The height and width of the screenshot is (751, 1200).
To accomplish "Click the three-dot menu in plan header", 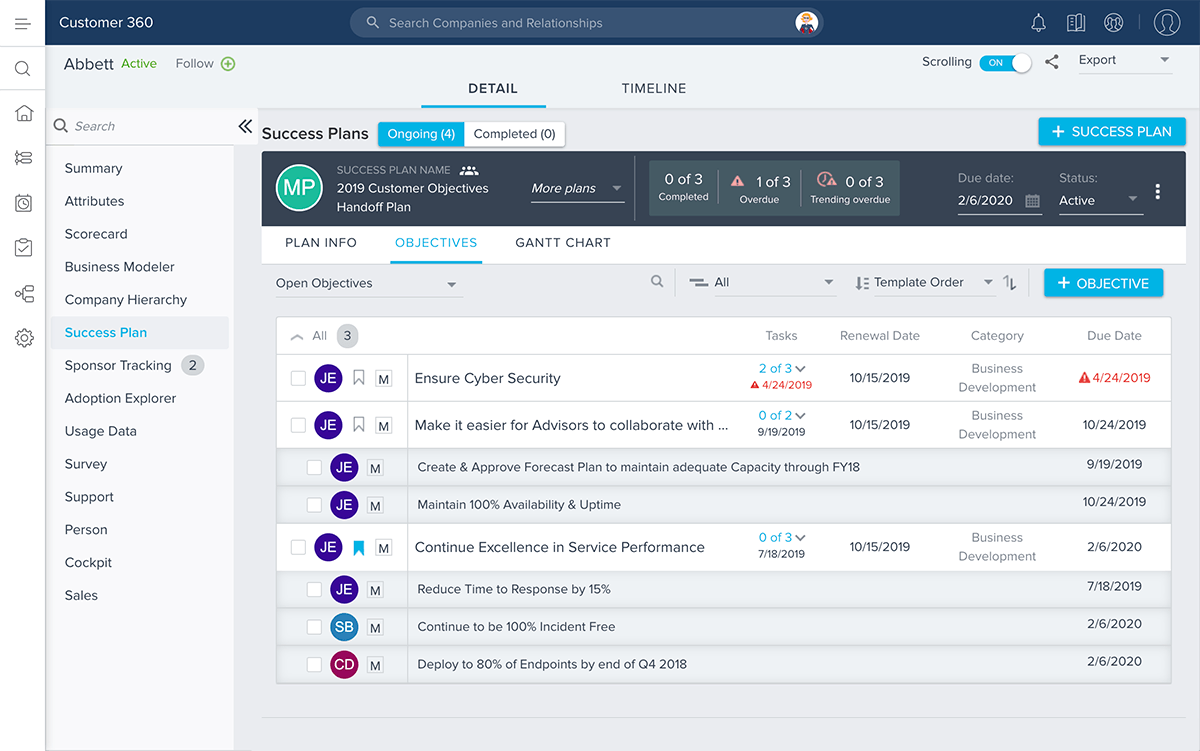I will 1158,191.
